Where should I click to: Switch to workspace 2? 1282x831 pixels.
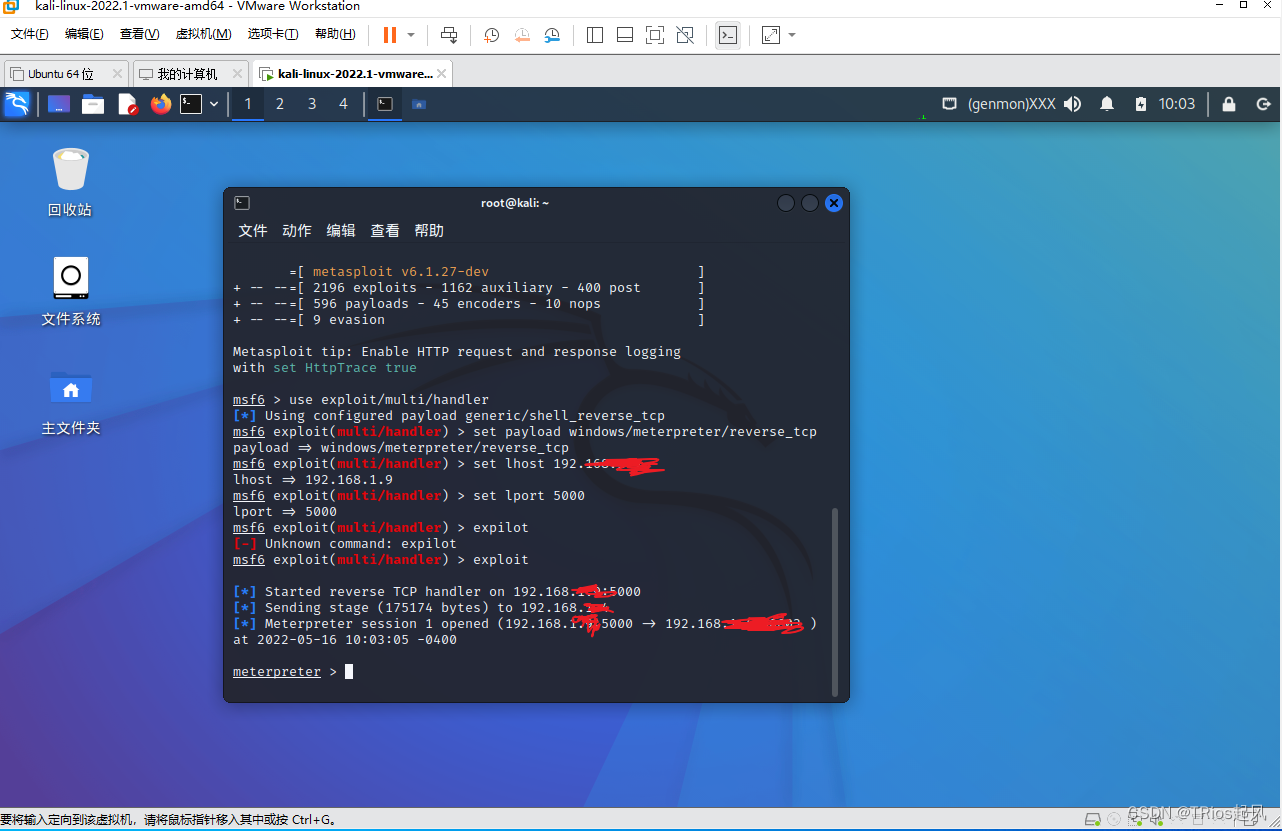point(280,104)
